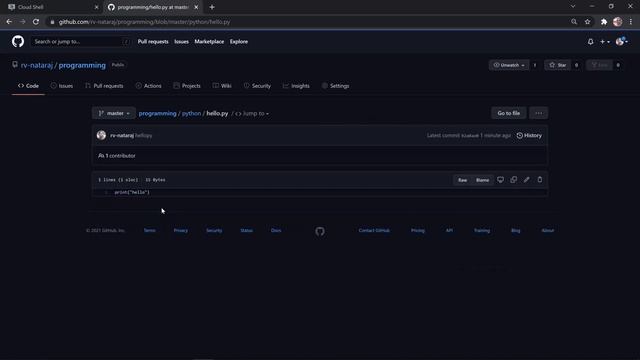Image resolution: width=640 pixels, height=360 pixels.
Task: Star the repository
Action: pos(558,65)
